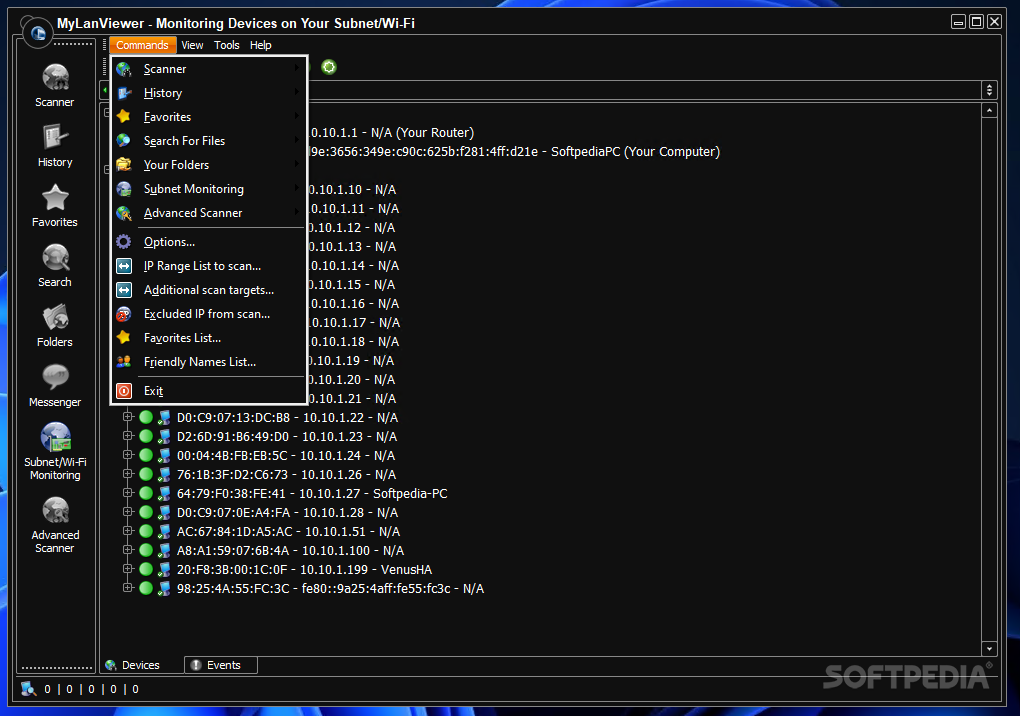Click green status dot of 10.10.1.22
This screenshot has height=716, width=1020.
point(146,418)
